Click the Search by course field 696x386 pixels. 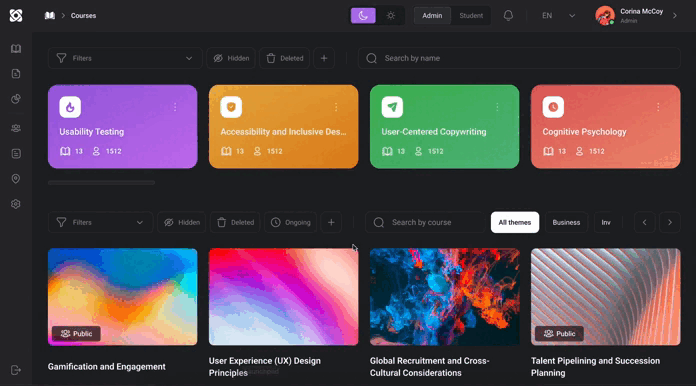(425, 222)
